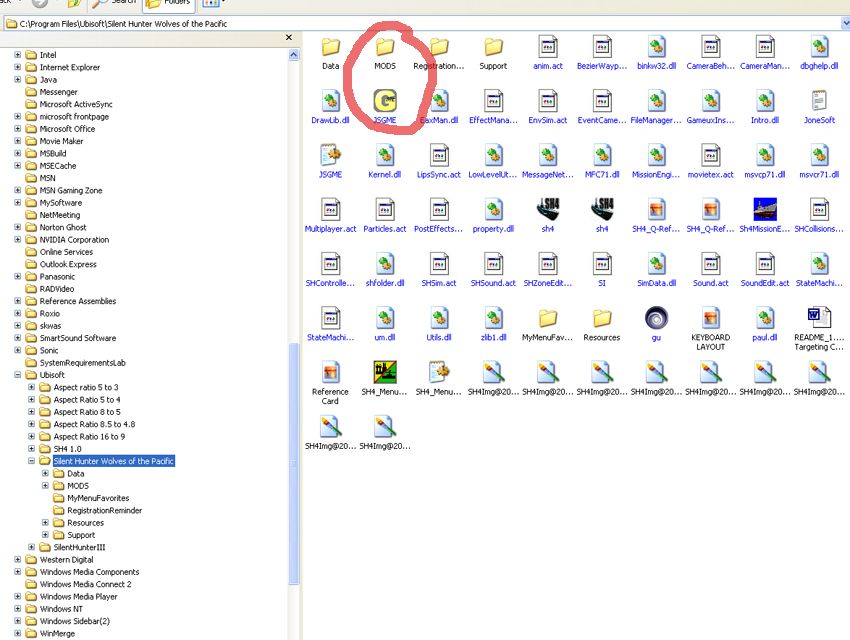
Task: Select the SHSound.act file
Action: click(493, 264)
